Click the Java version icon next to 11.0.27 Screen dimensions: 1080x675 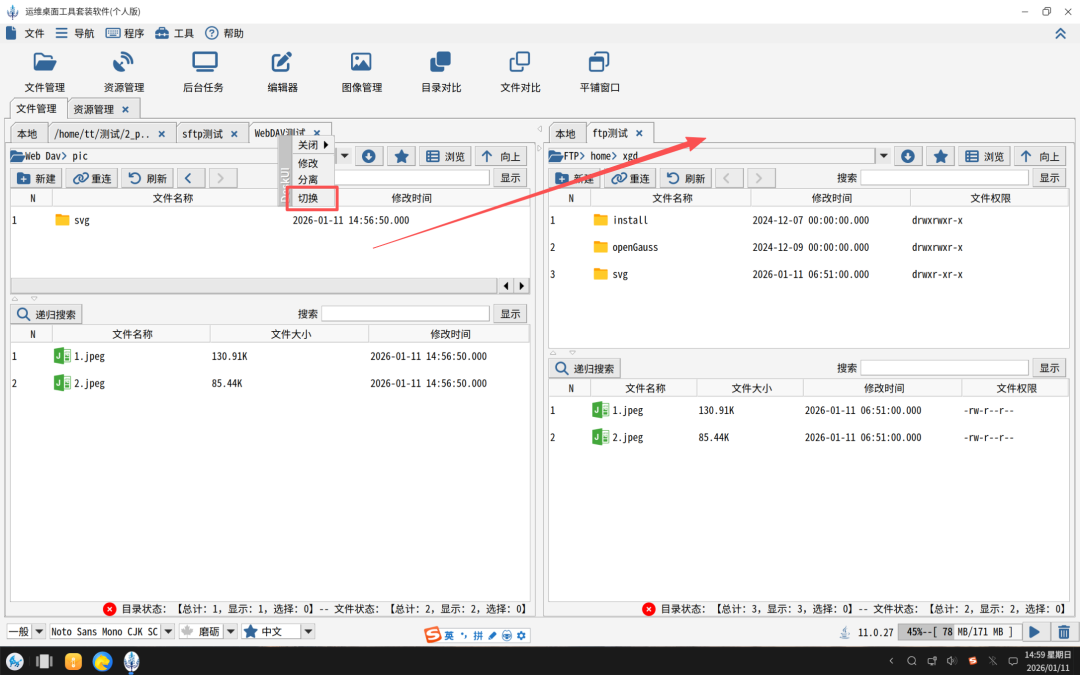coord(845,632)
